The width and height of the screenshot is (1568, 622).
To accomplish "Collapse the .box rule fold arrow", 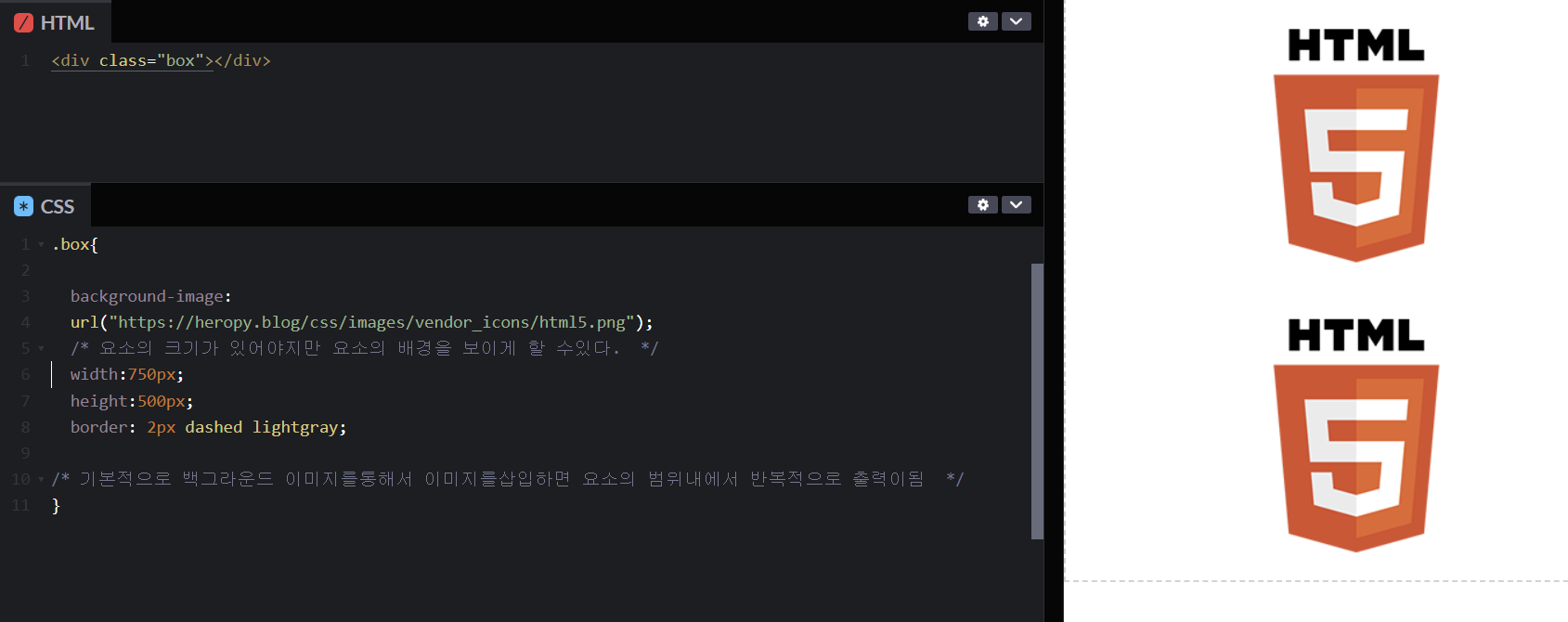I will click(x=41, y=245).
